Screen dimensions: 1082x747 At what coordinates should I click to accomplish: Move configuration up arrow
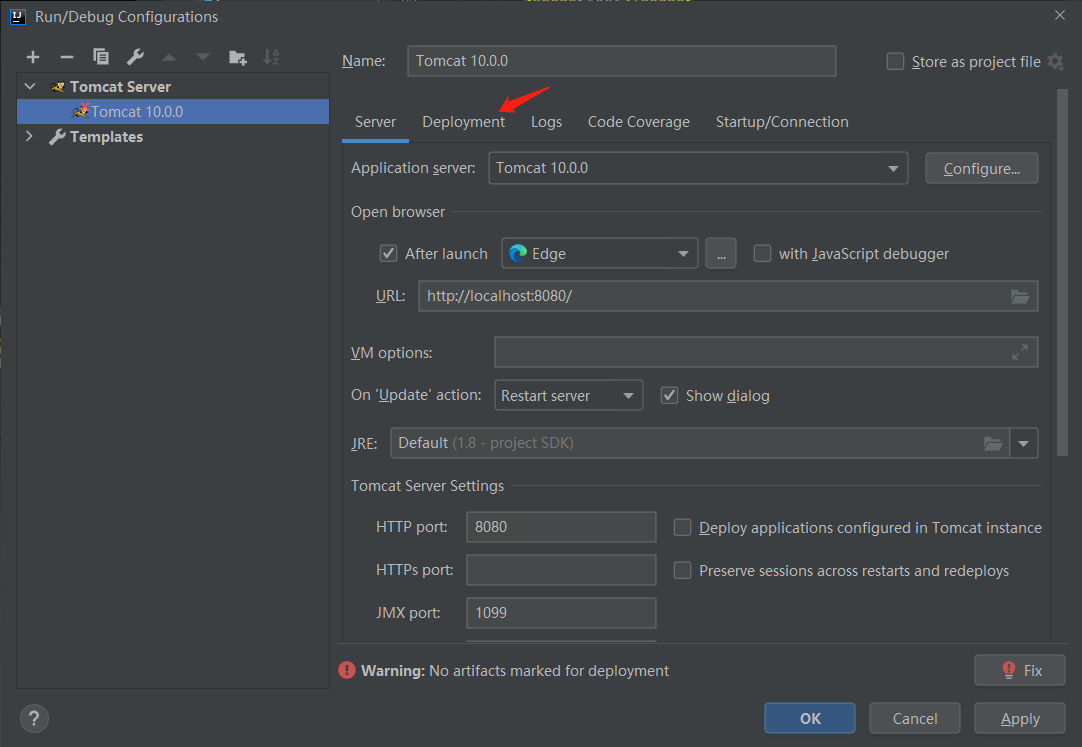169,57
